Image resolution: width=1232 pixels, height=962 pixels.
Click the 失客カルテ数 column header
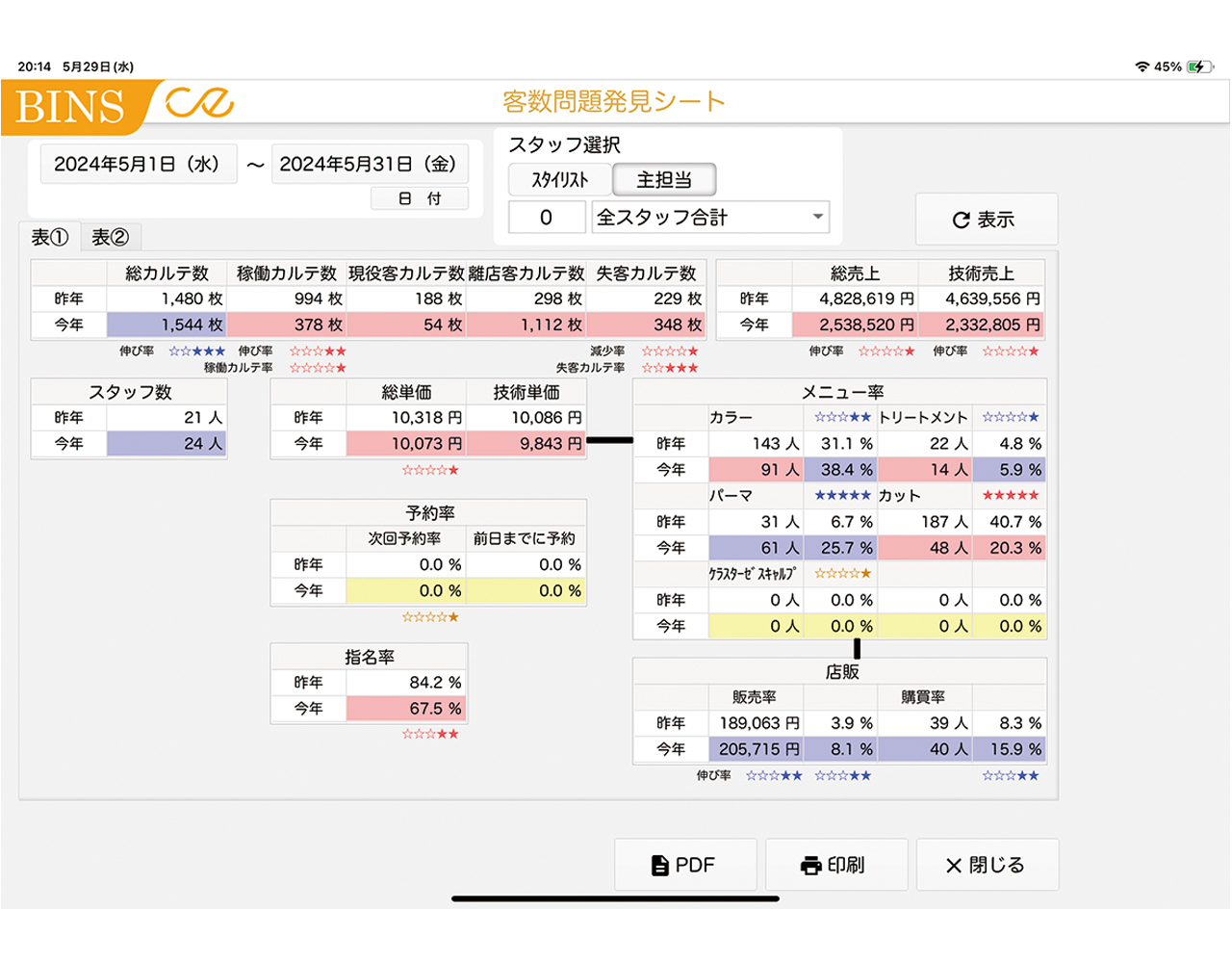click(x=647, y=273)
